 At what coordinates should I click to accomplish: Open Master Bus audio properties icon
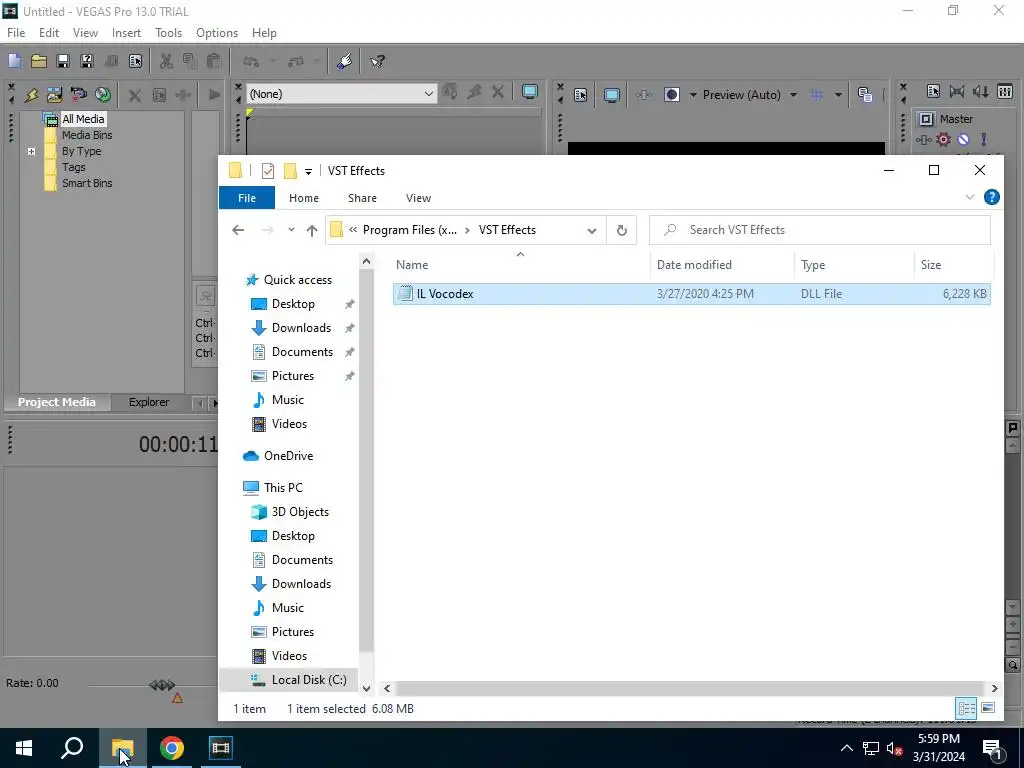tap(933, 91)
